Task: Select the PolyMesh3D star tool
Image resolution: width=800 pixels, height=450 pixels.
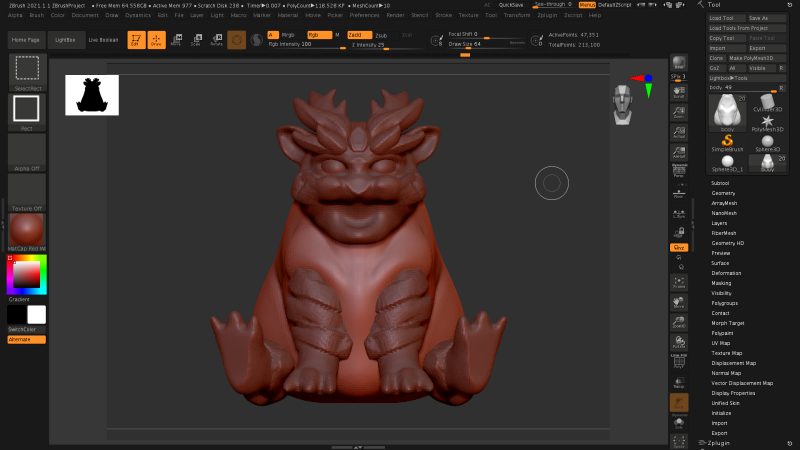Action: [x=768, y=123]
